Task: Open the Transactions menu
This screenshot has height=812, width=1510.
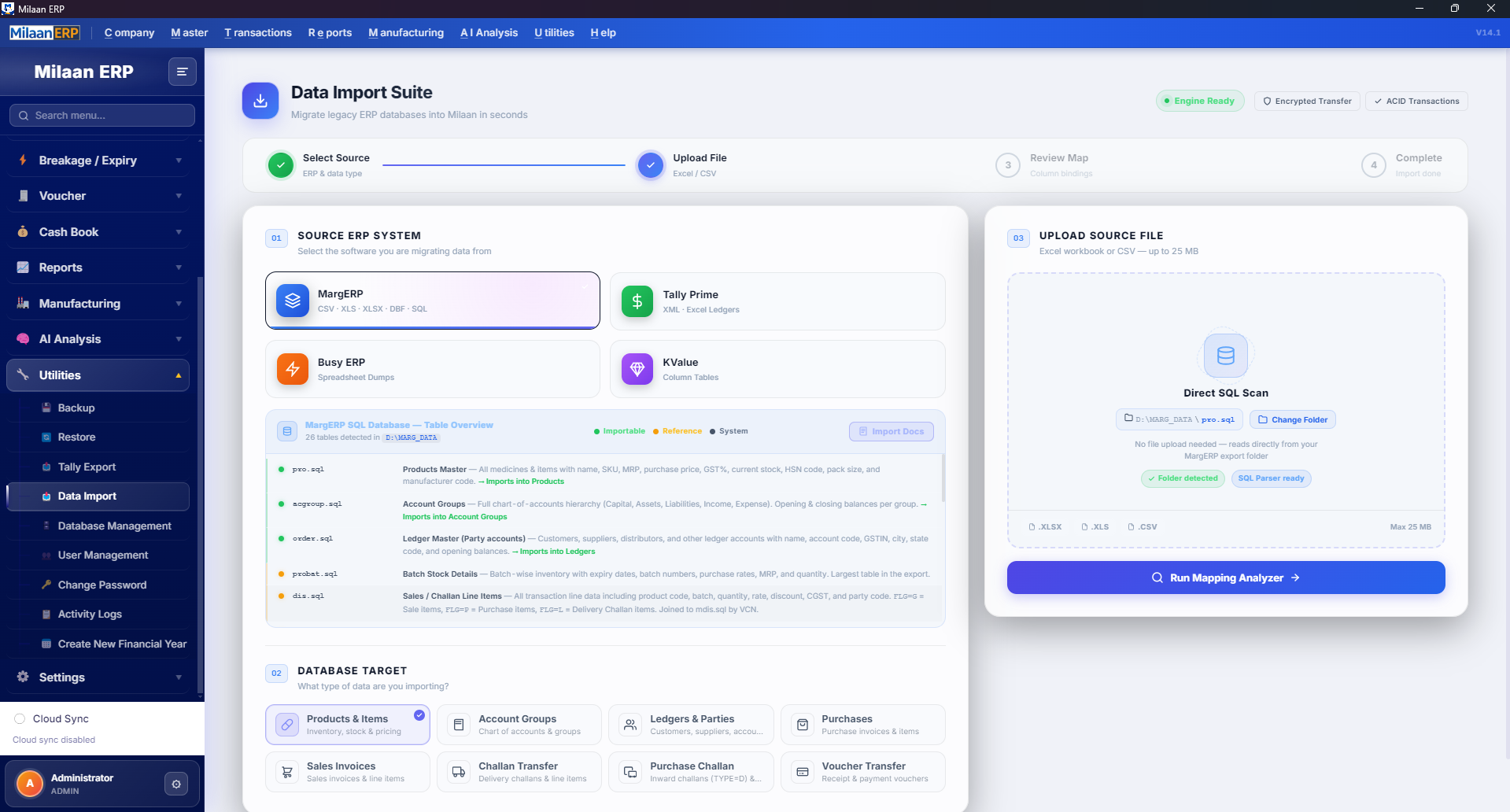Action: coord(258,32)
